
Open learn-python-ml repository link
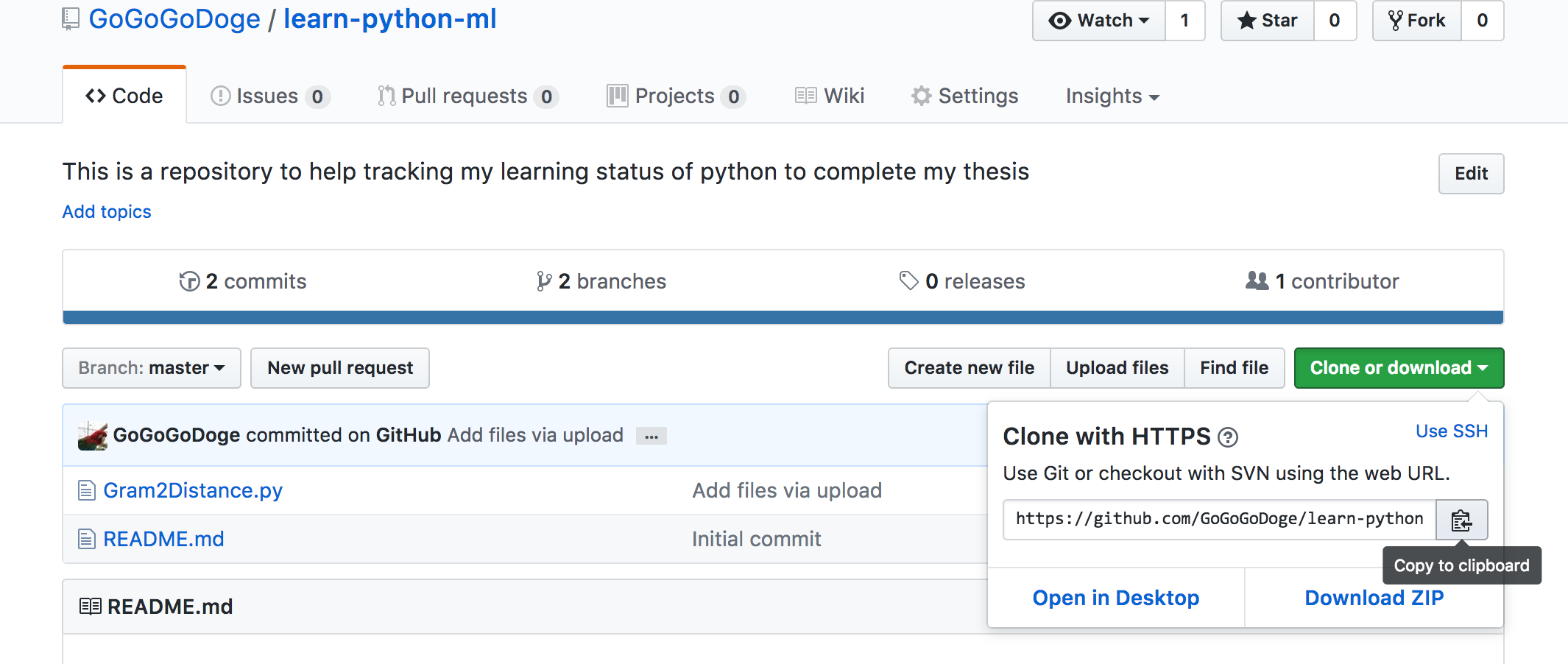(390, 19)
